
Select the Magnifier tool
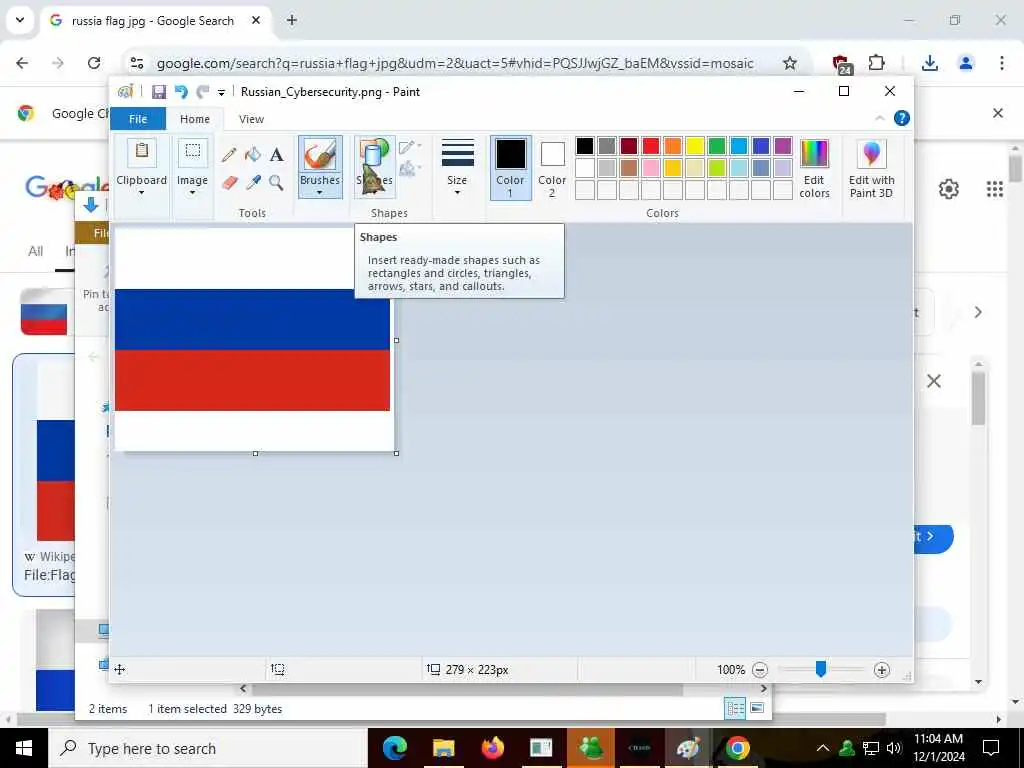pyautogui.click(x=276, y=183)
